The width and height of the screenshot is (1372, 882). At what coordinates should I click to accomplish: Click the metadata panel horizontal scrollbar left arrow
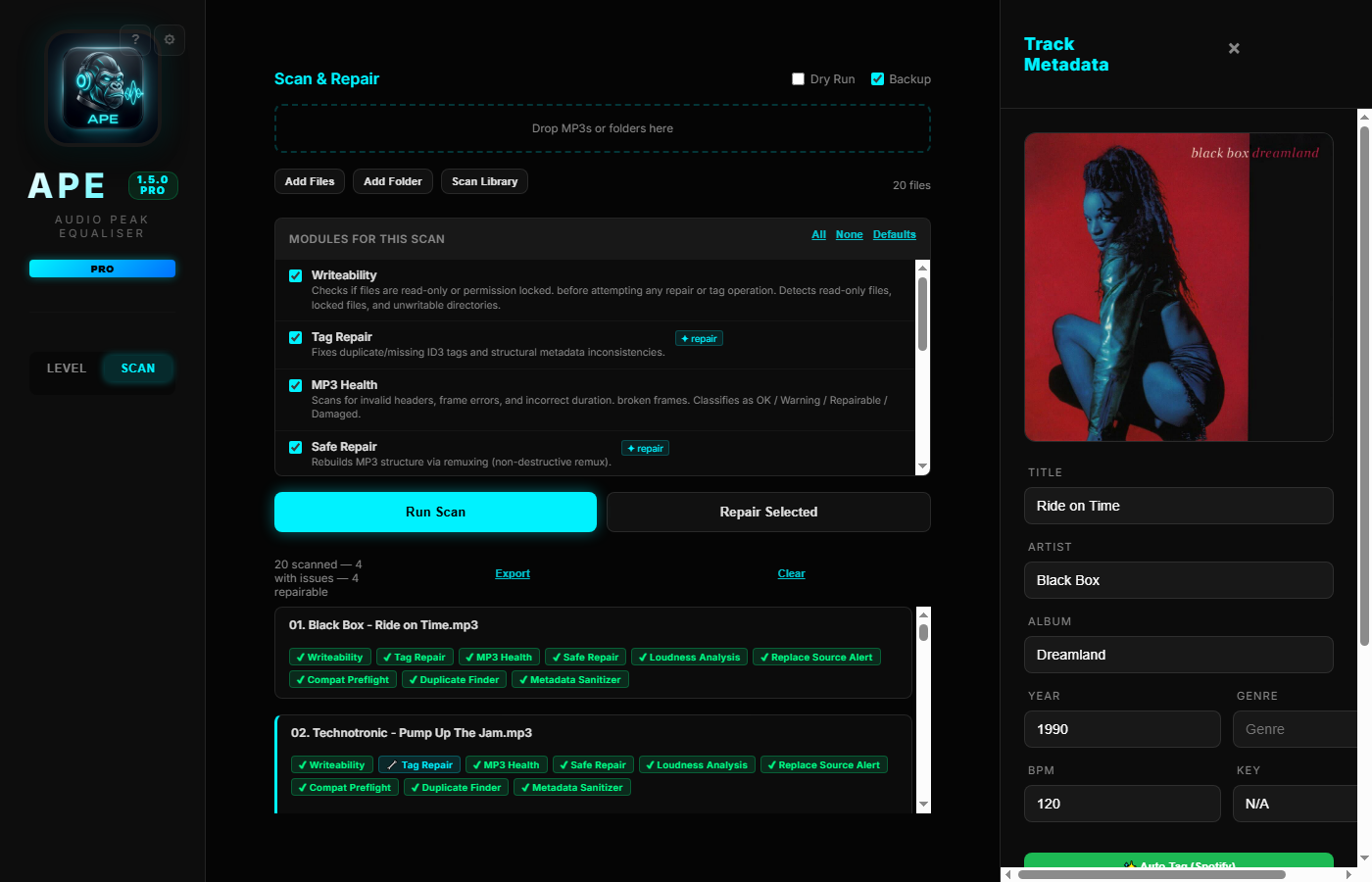point(1008,874)
